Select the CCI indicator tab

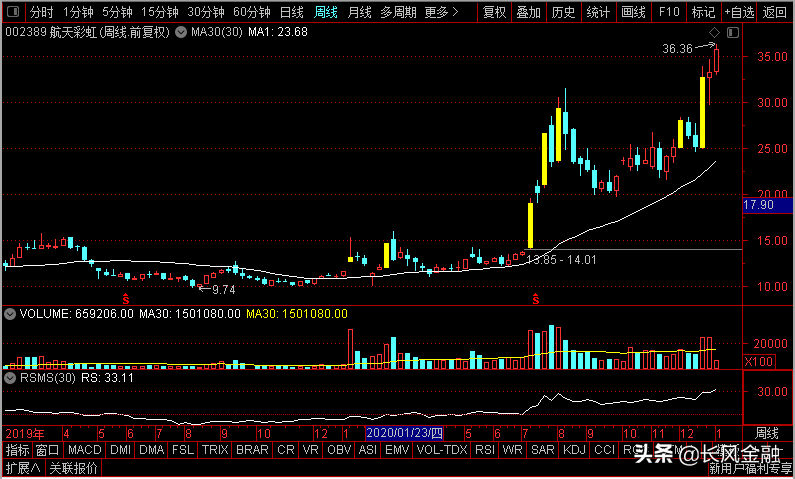604,450
